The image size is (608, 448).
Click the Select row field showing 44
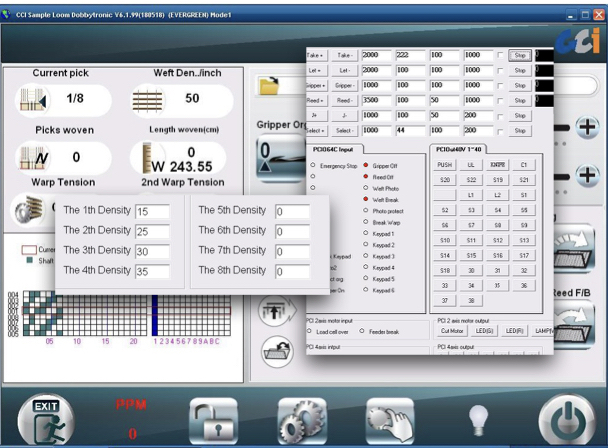pos(410,131)
